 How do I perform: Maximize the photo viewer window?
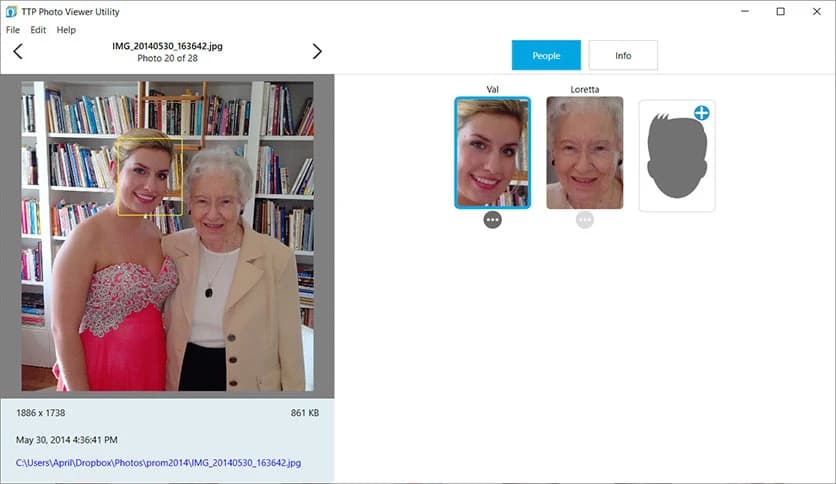pos(781,11)
